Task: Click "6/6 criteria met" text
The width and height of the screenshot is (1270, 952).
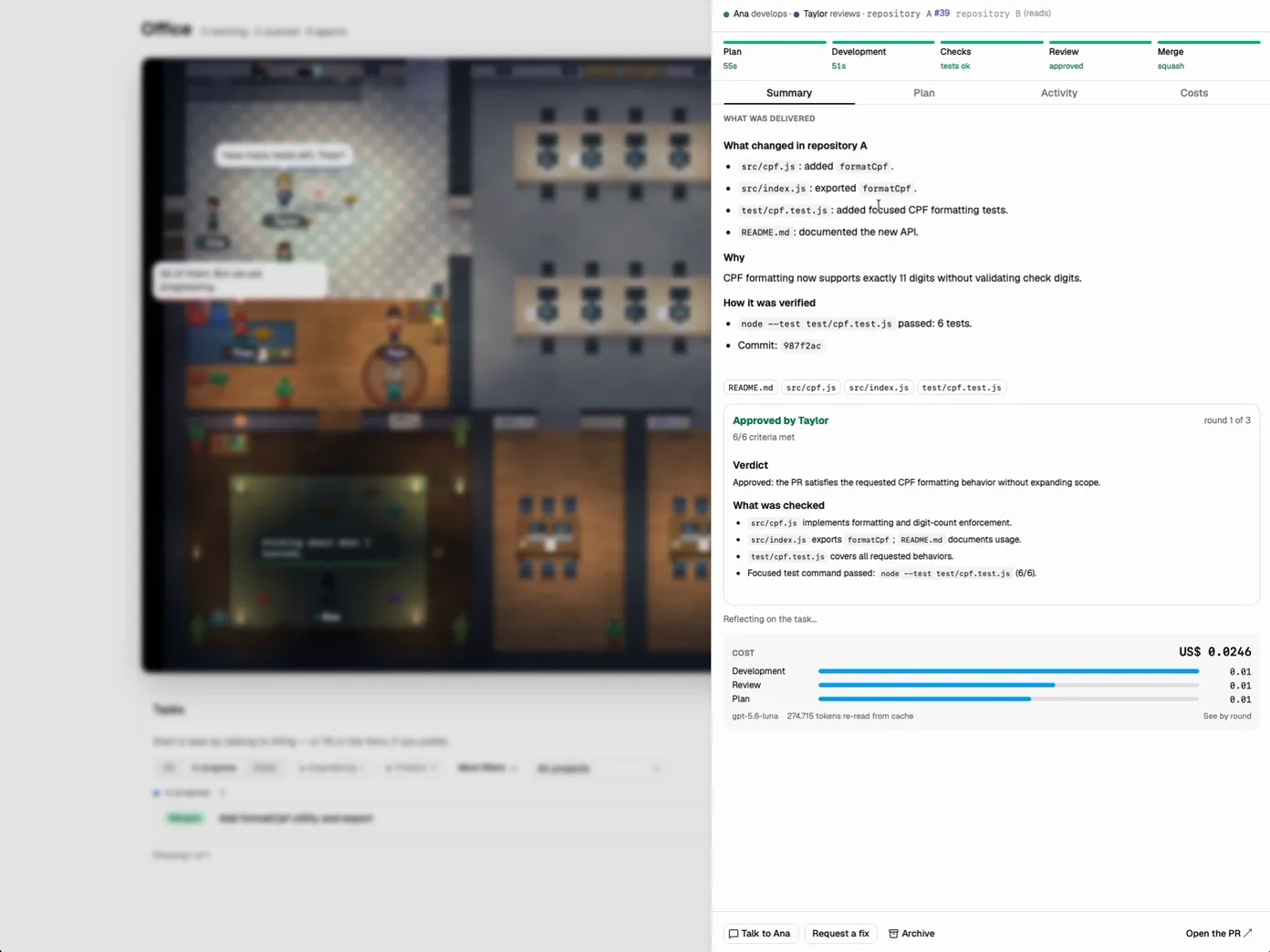Action: pos(764,438)
